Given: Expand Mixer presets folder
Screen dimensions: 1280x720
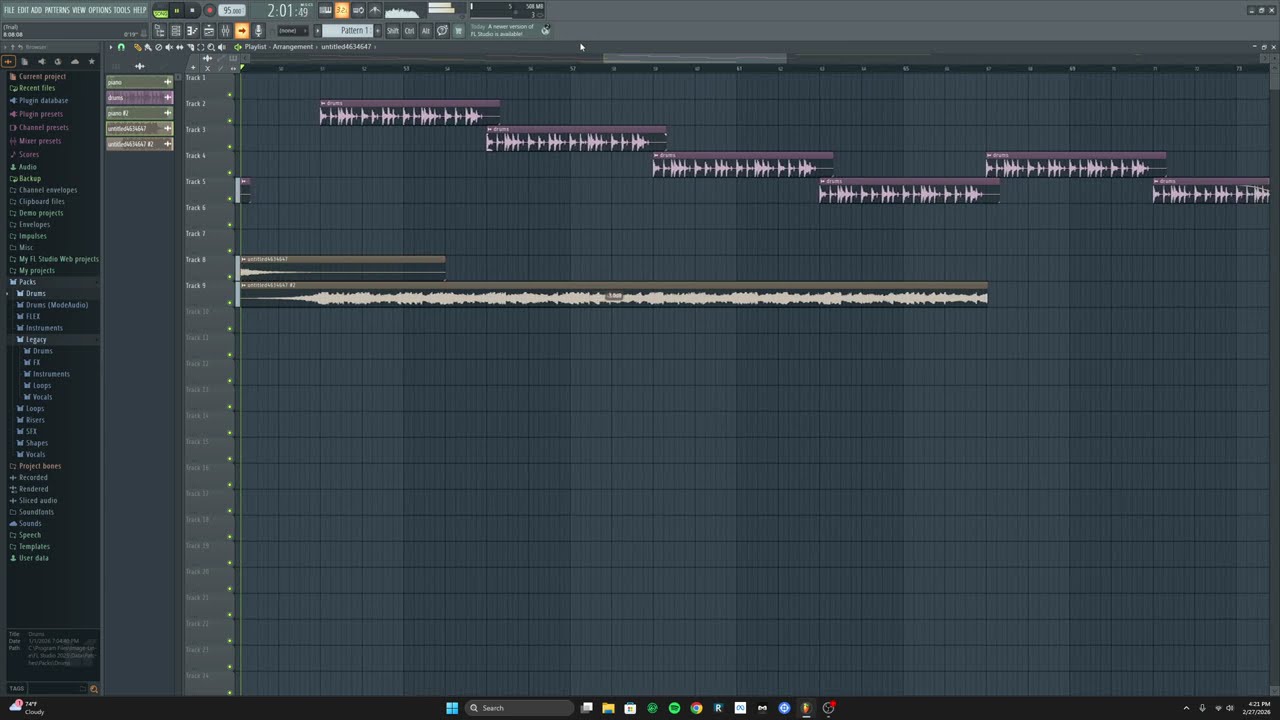Looking at the screenshot, I should [40, 141].
